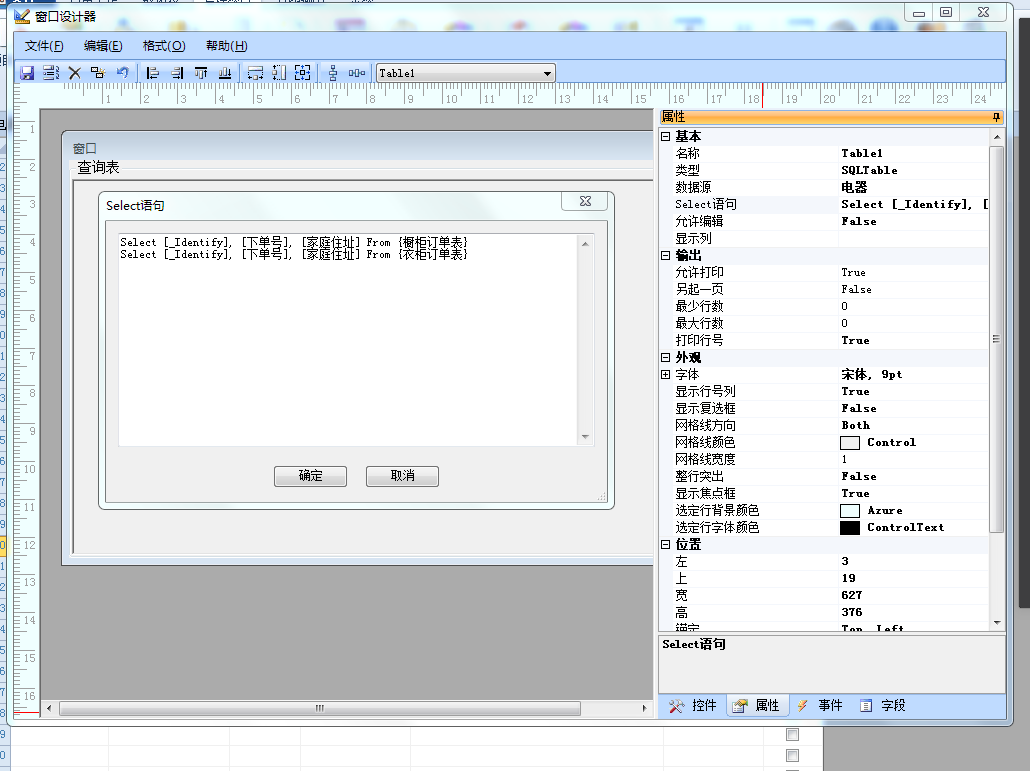The height and width of the screenshot is (771, 1030).
Task: Expand the 字体 property node
Action: [x=666, y=374]
